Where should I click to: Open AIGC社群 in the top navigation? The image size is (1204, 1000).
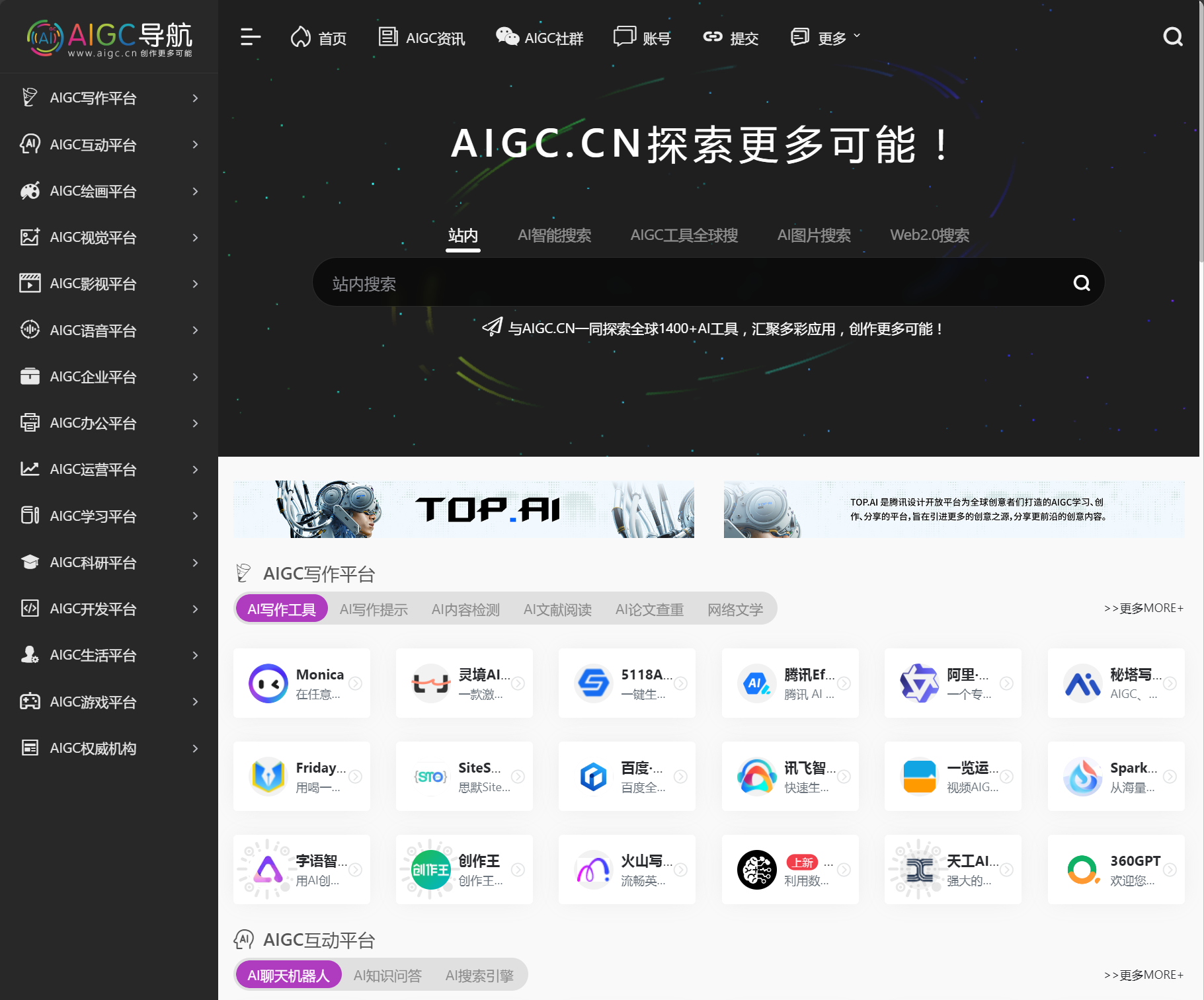point(540,38)
